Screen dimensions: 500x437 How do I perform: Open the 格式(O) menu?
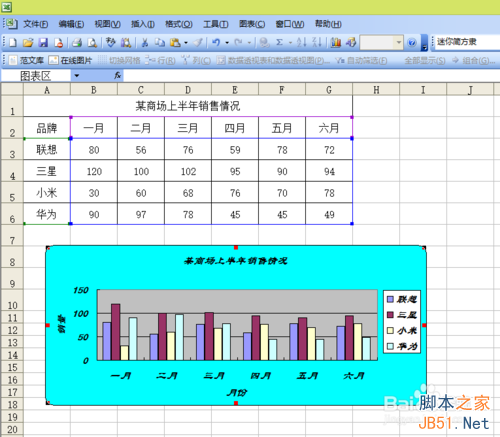(179, 24)
